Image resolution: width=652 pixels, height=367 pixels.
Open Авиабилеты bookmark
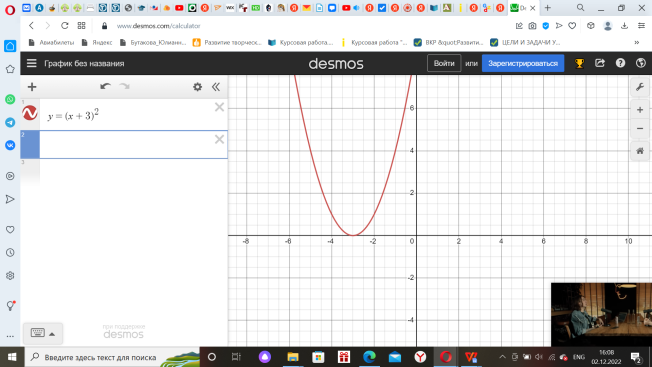click(51, 42)
